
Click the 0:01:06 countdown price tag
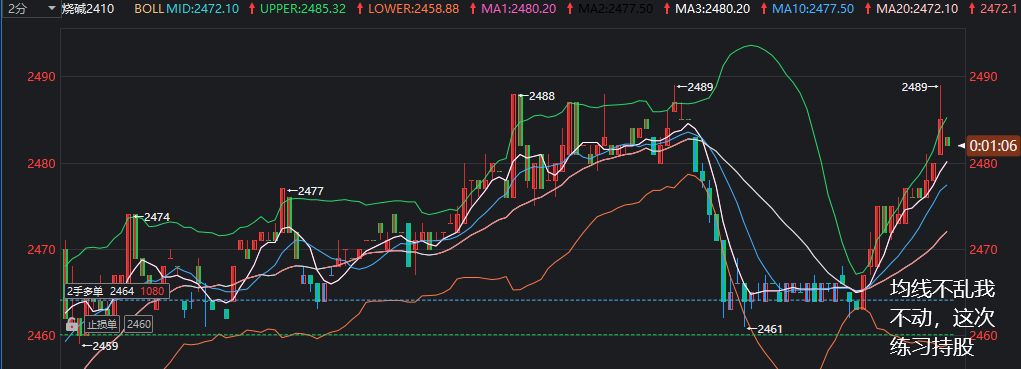tap(992, 146)
